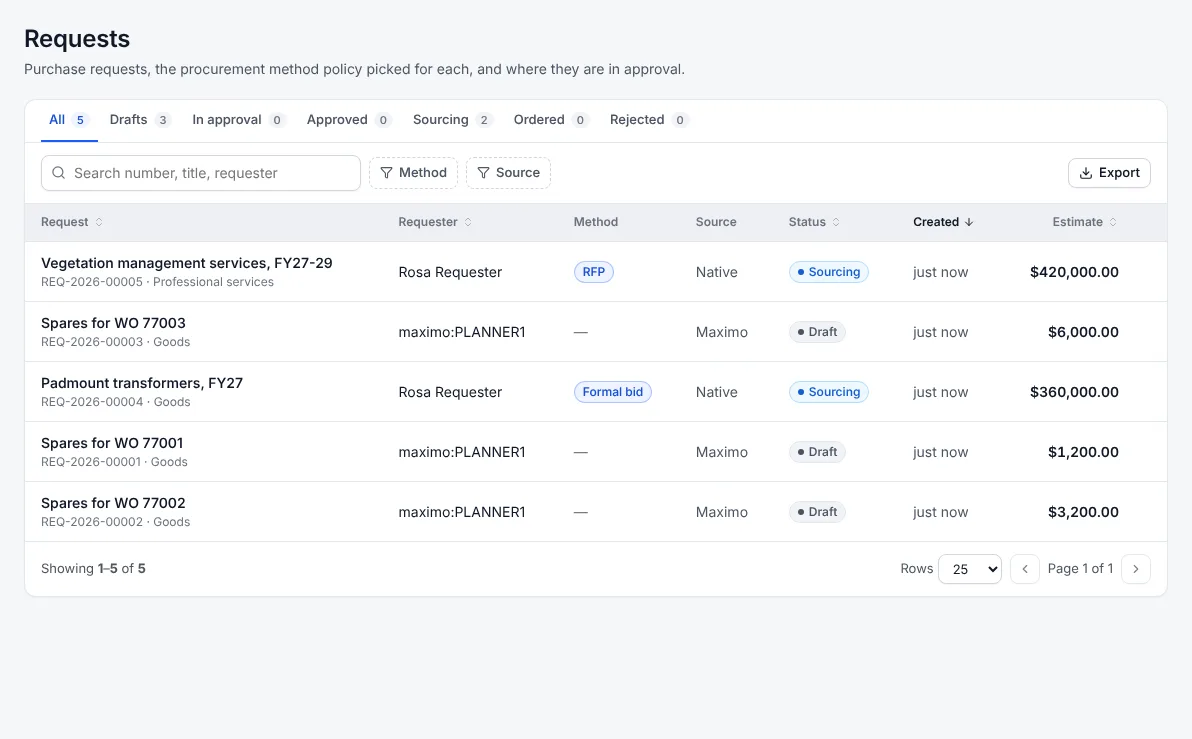Click the Requests page heading
This screenshot has height=739, width=1192.
77,39
